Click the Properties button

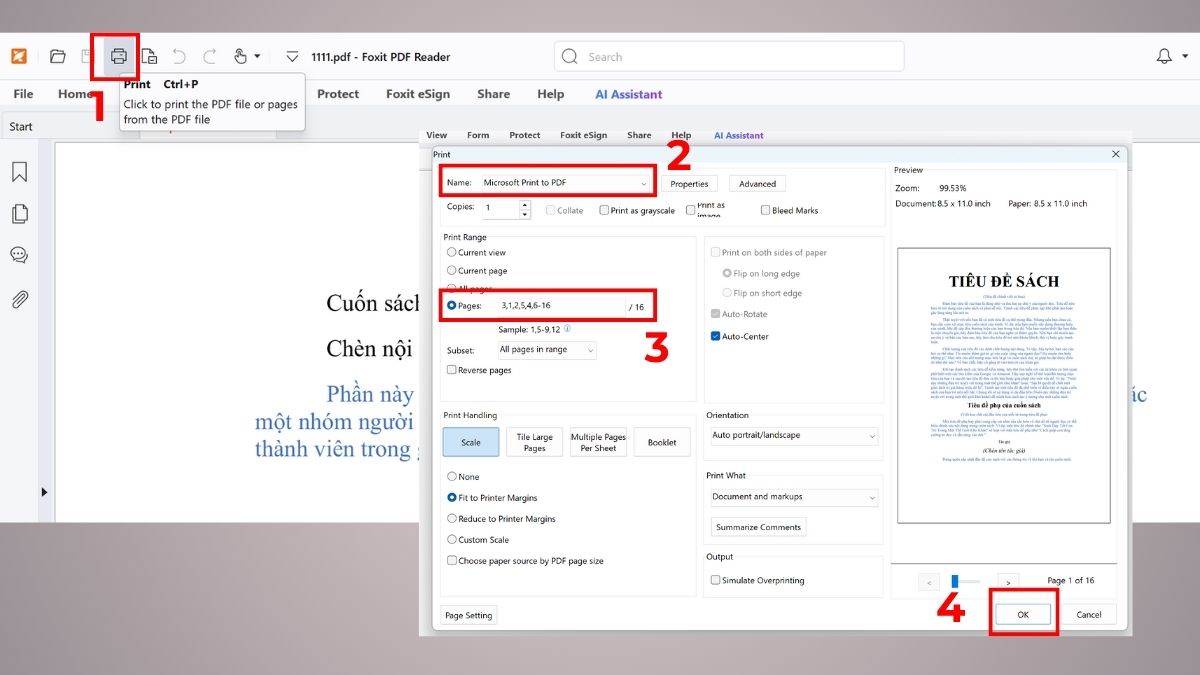click(x=689, y=183)
